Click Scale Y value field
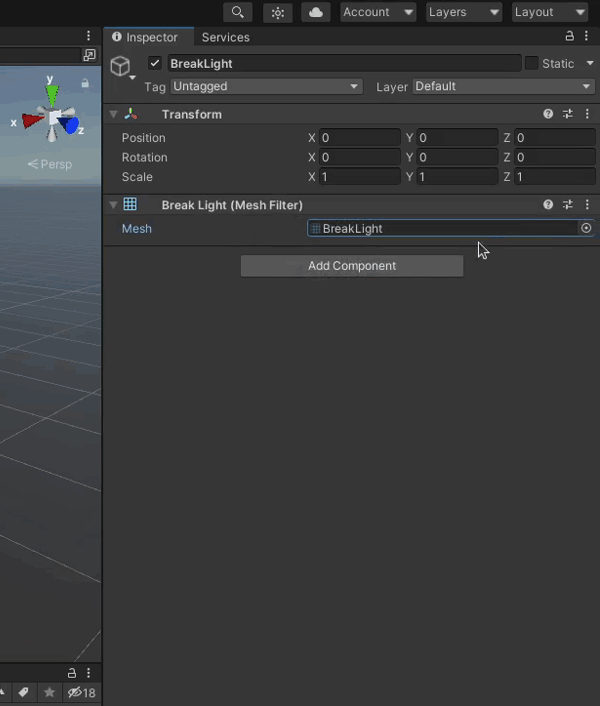Viewport: 600px width, 706px height. click(x=457, y=176)
